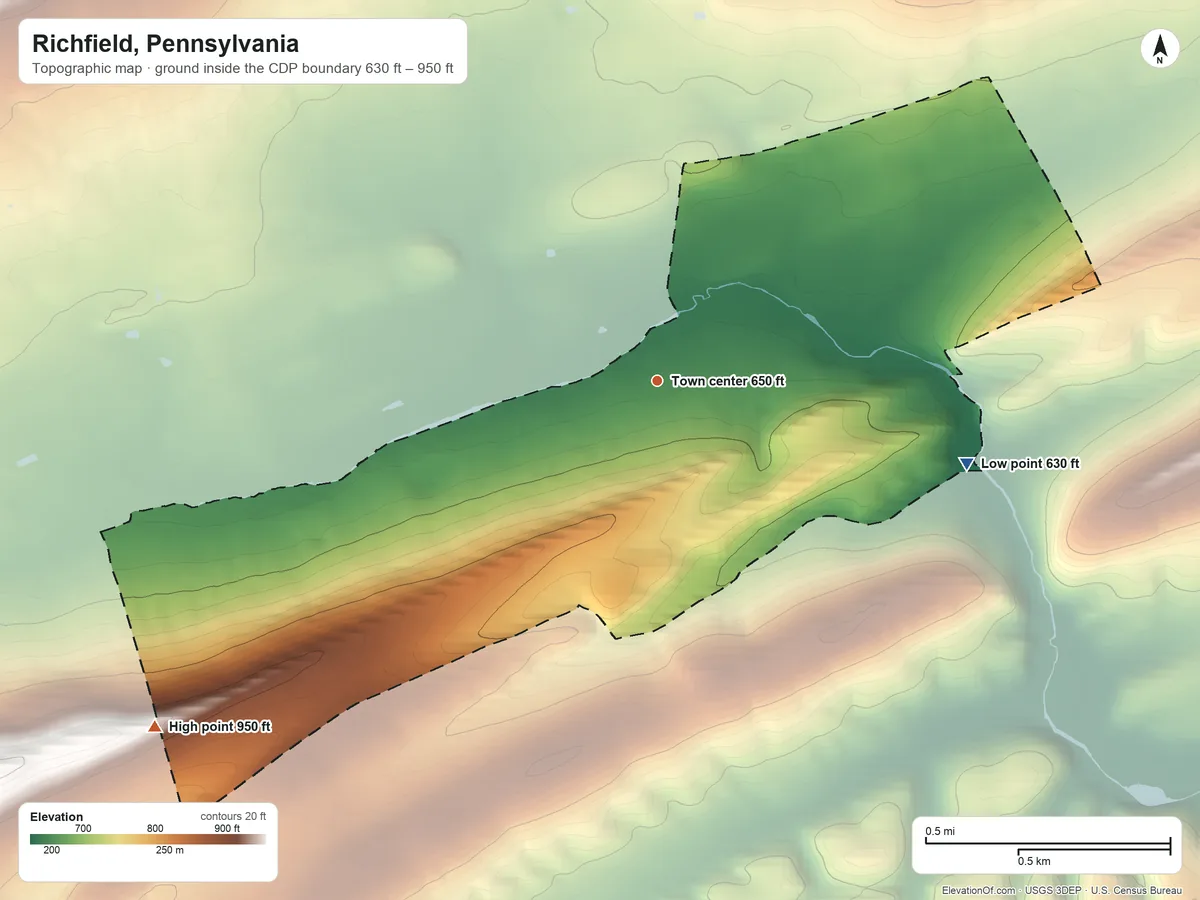The height and width of the screenshot is (900, 1200).
Task: Click the 'High point 950 ft' label
Action: [220, 727]
